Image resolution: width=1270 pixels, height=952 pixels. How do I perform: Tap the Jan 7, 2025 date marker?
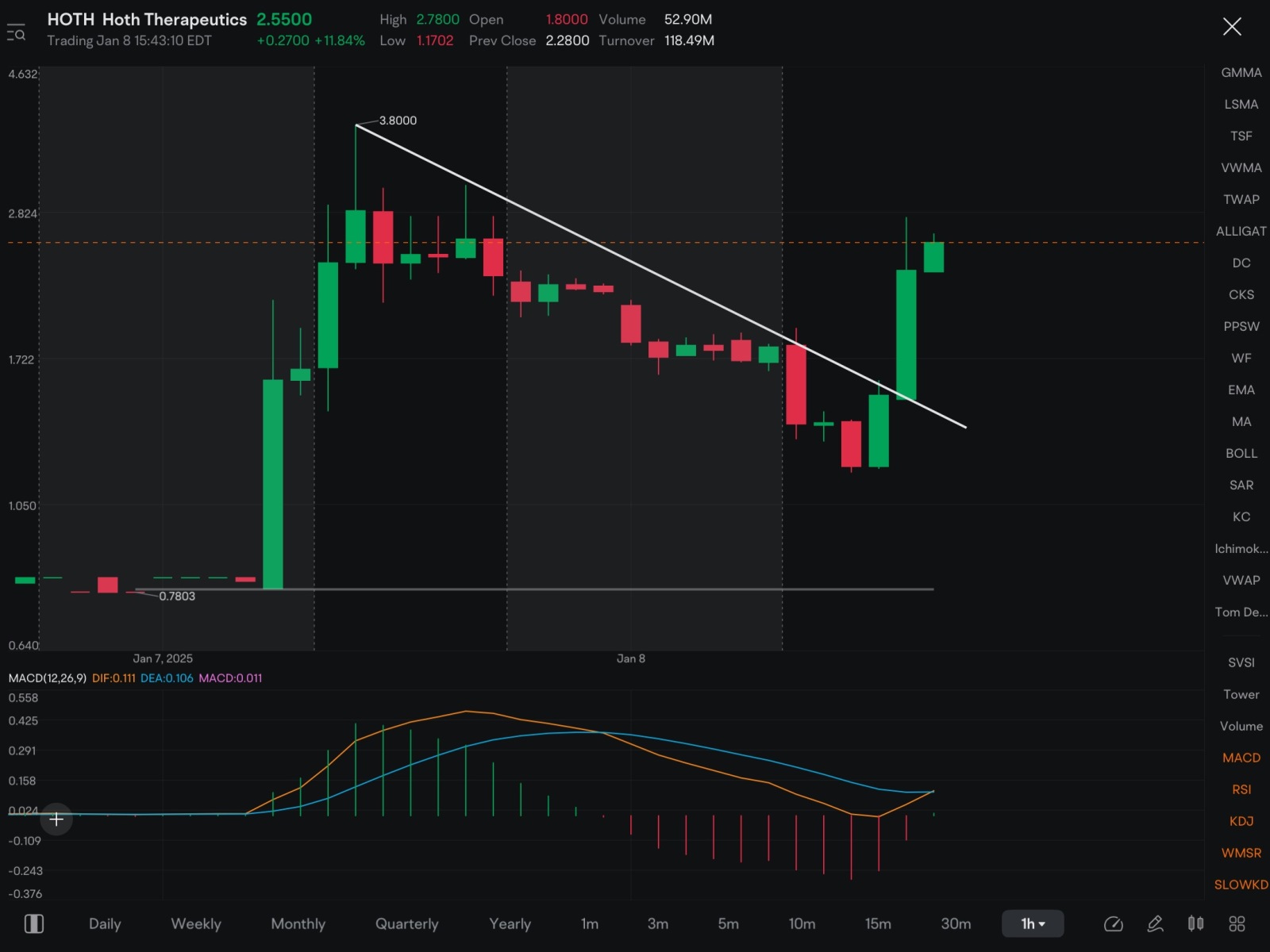(163, 658)
